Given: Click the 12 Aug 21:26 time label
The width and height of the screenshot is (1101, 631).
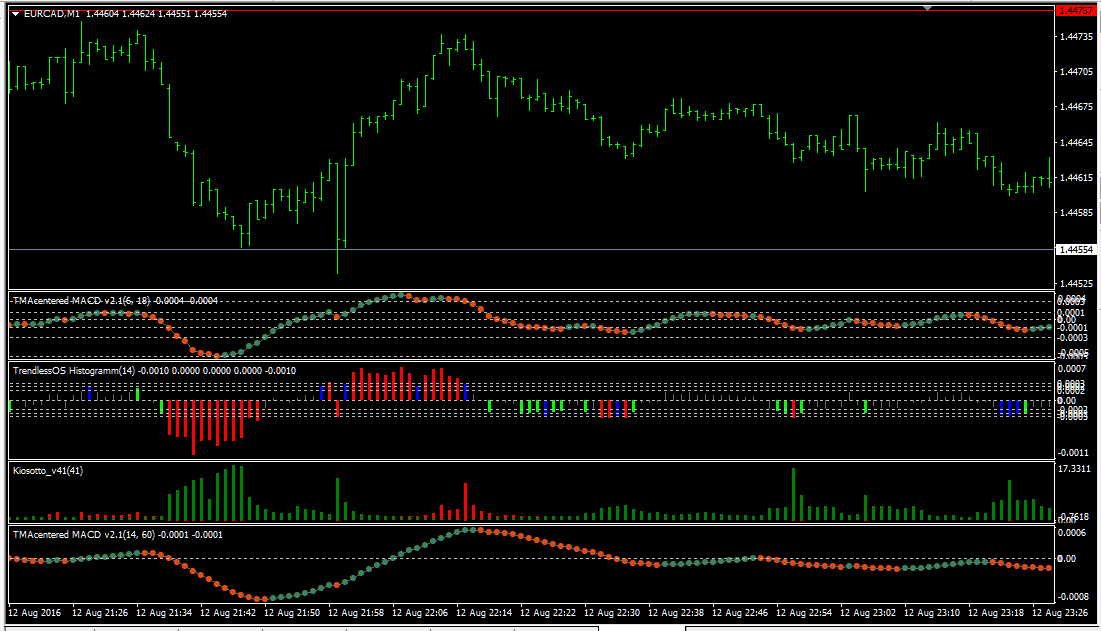Looking at the screenshot, I should tap(100, 613).
